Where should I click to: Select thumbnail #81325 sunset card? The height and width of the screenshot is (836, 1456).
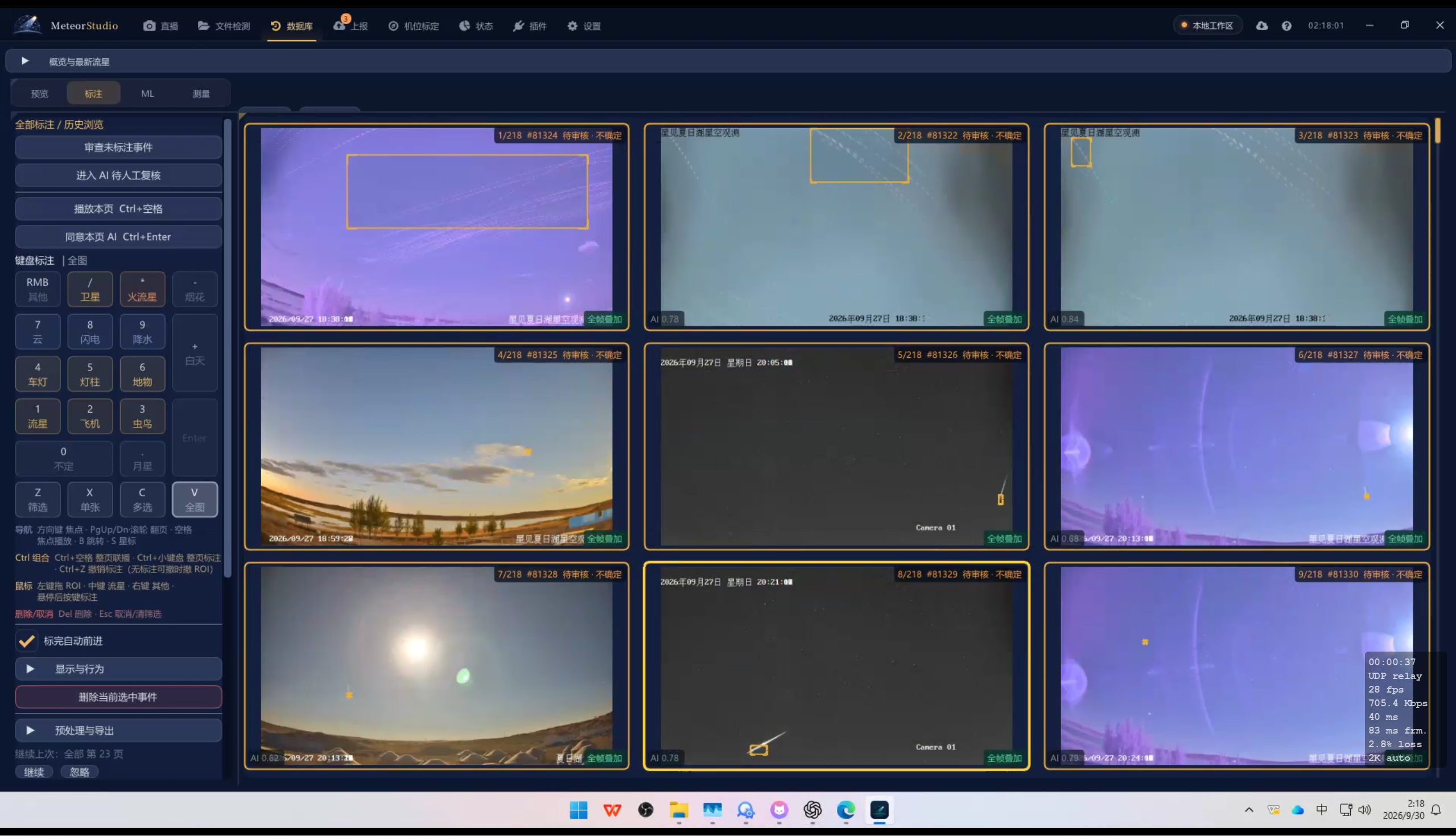tap(436, 446)
